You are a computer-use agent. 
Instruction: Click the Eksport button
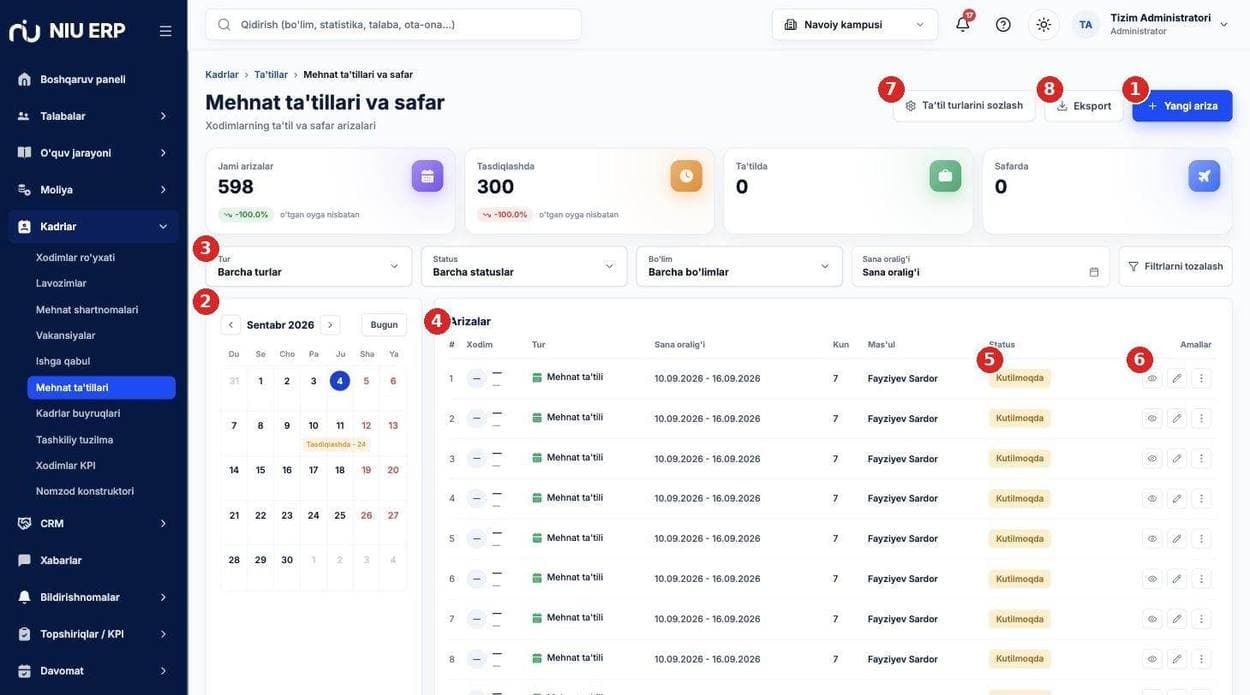1084,106
